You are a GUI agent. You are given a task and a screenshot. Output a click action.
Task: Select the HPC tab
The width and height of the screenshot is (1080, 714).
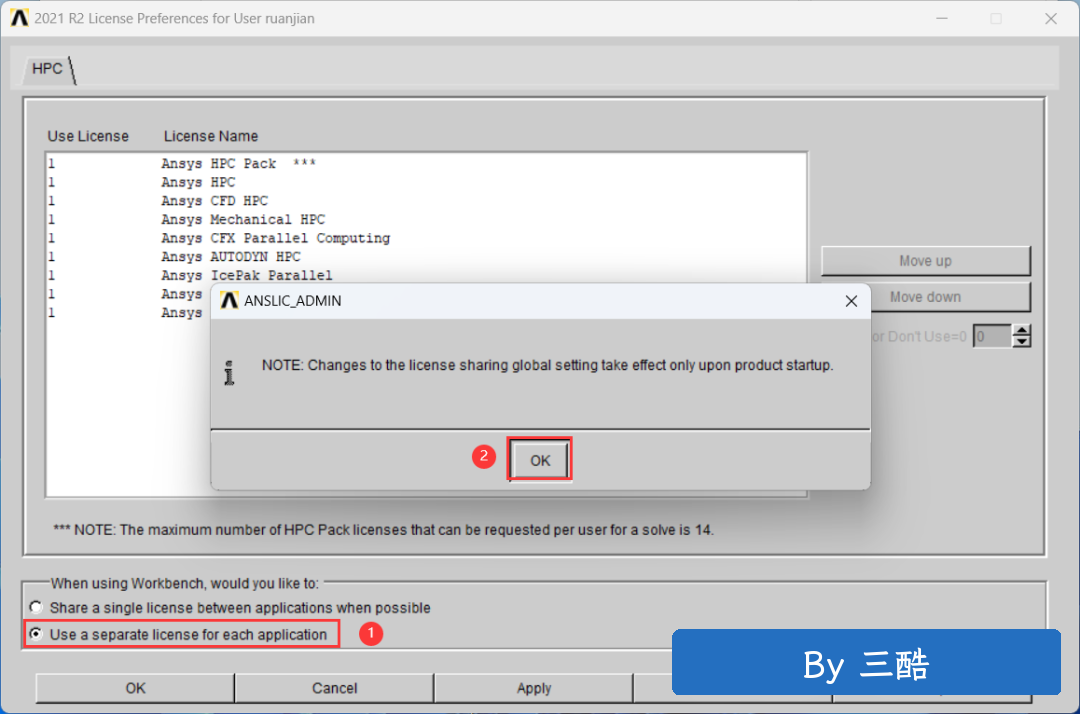(47, 69)
